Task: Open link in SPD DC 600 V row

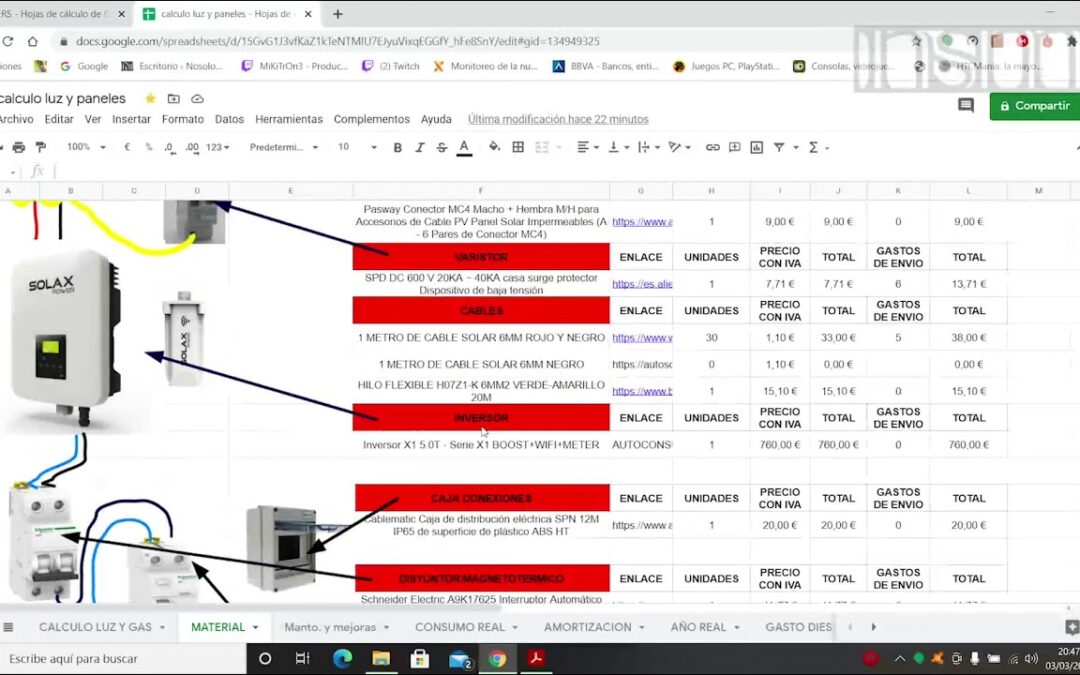Action: (642, 284)
